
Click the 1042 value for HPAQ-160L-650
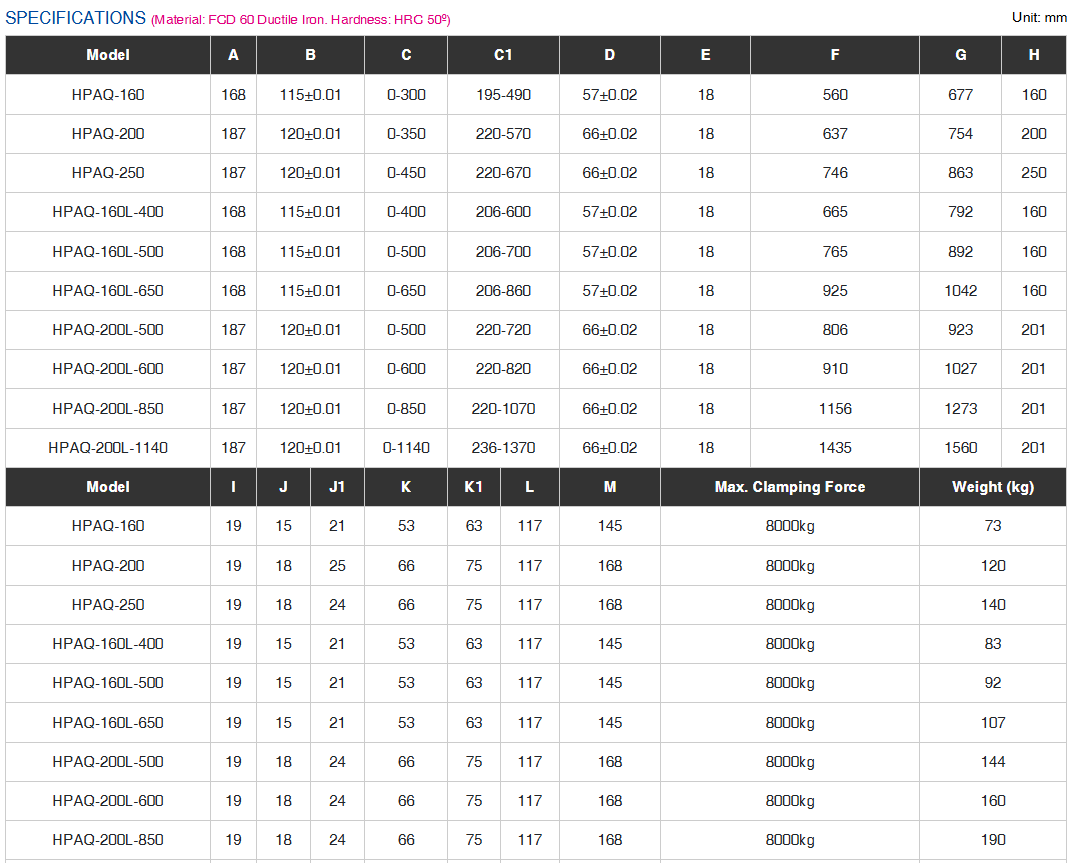click(x=960, y=291)
